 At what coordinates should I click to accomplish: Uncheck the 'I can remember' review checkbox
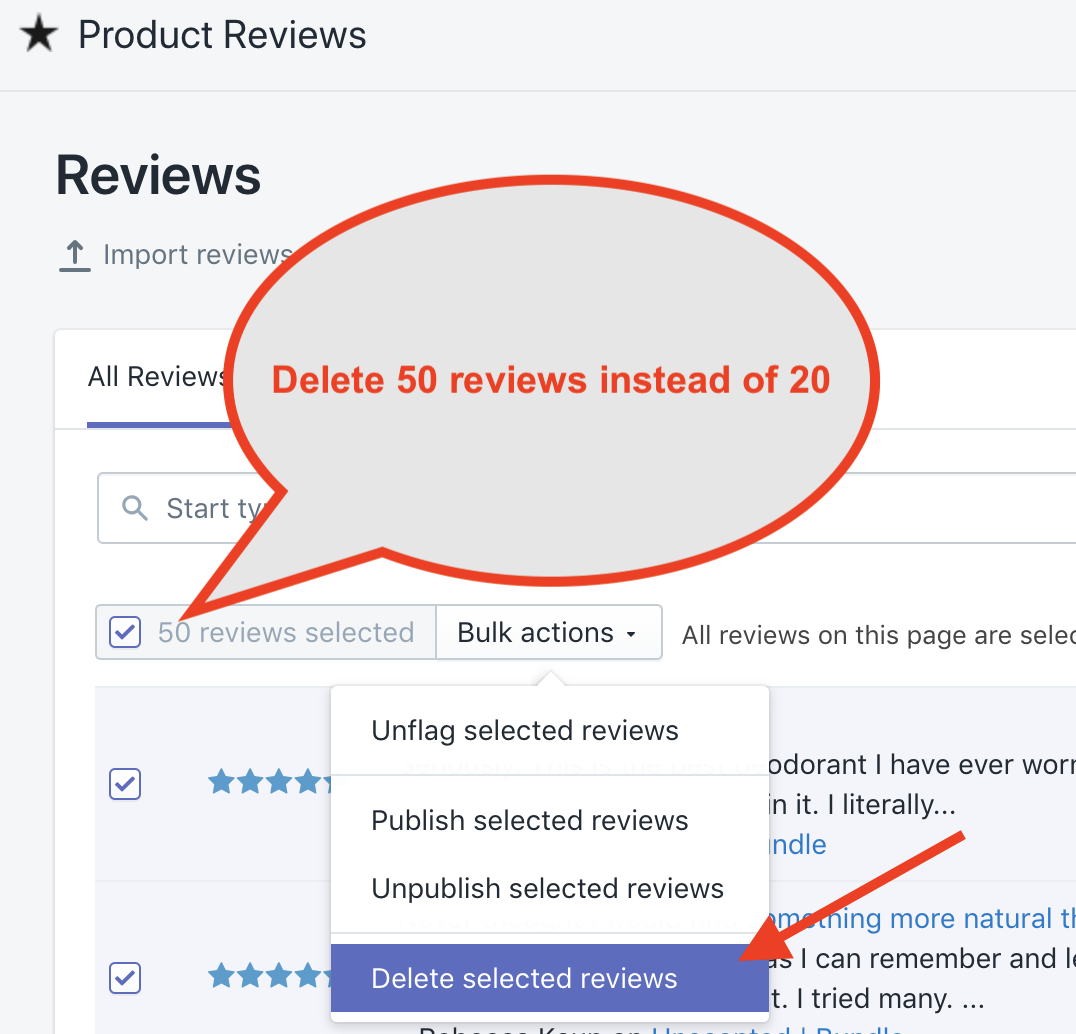125,978
